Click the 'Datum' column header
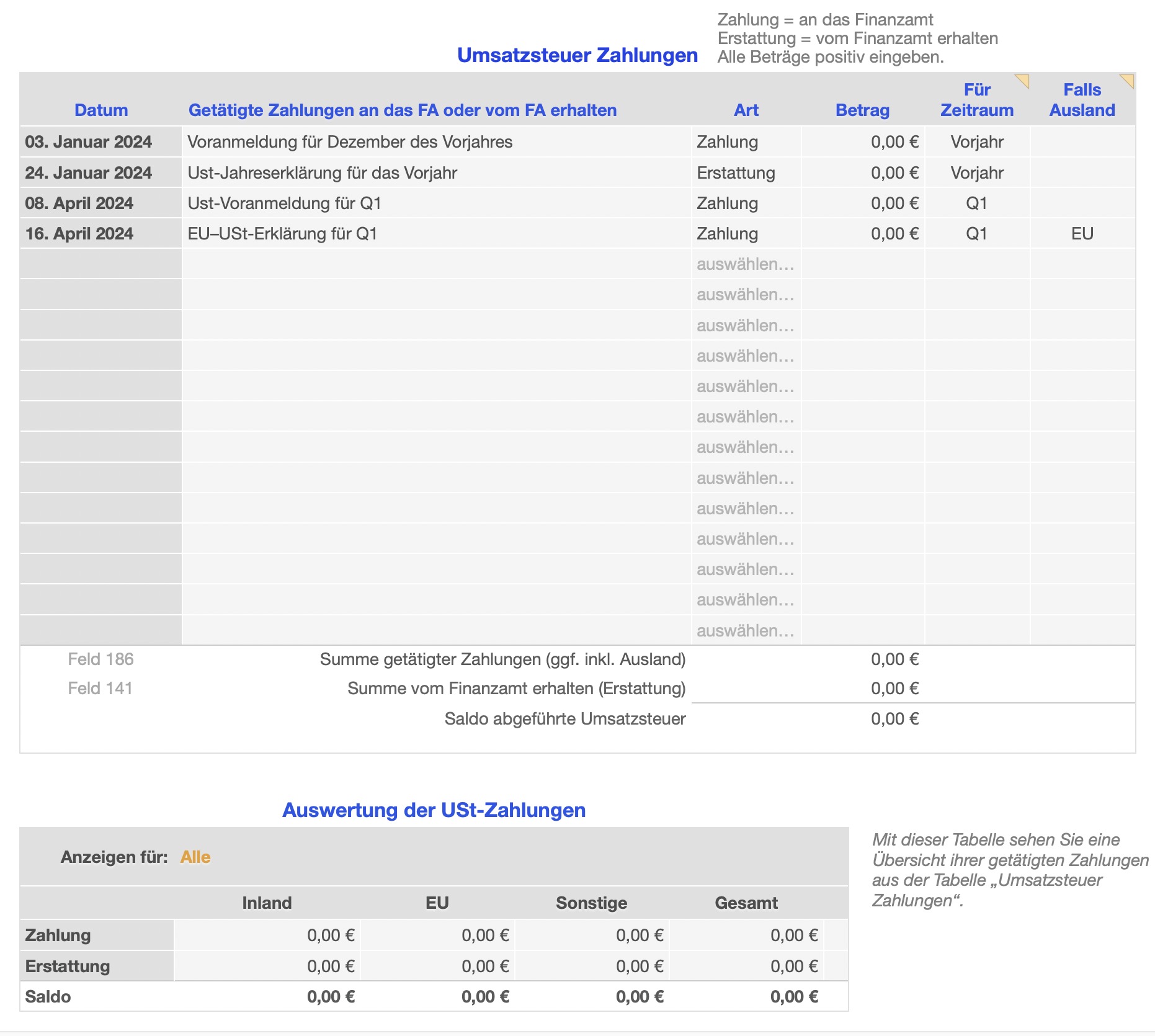 100,110
